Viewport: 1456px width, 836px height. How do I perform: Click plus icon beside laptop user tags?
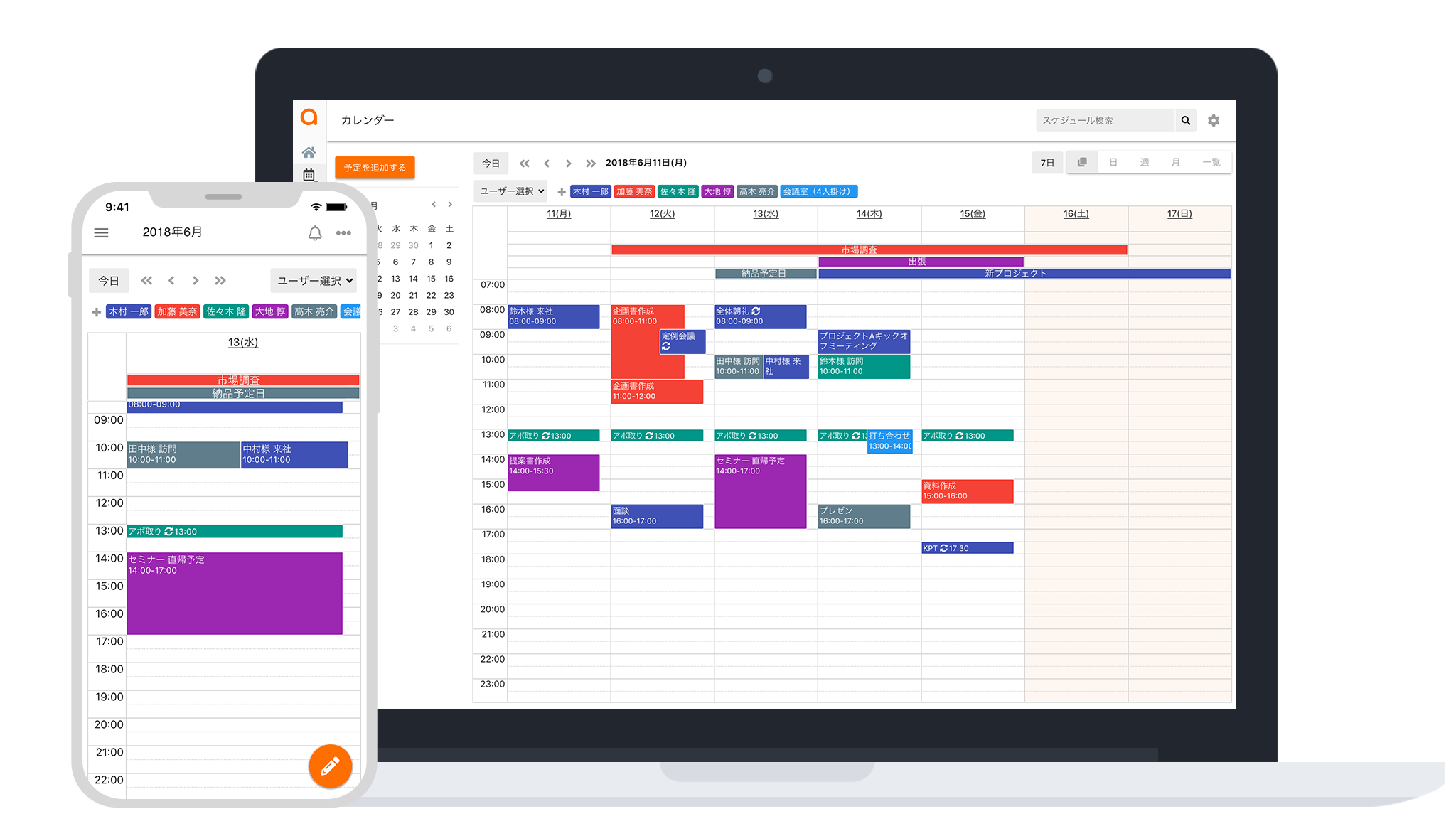tap(562, 192)
